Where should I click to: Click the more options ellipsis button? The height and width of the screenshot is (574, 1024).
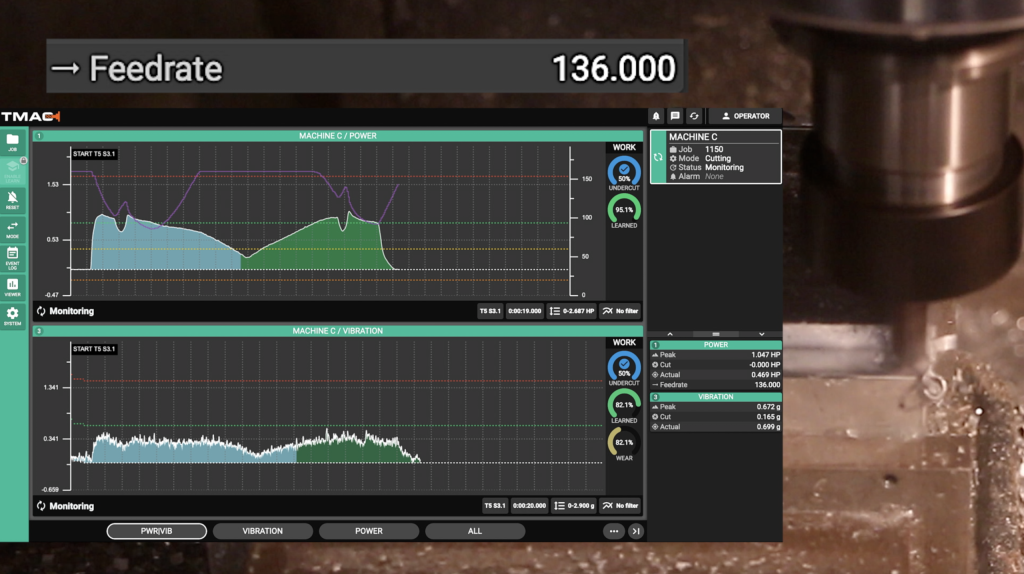coord(613,531)
